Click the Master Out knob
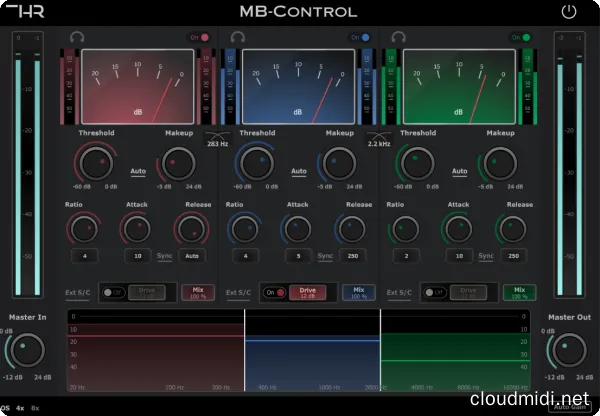This screenshot has width=600, height=416. (569, 350)
